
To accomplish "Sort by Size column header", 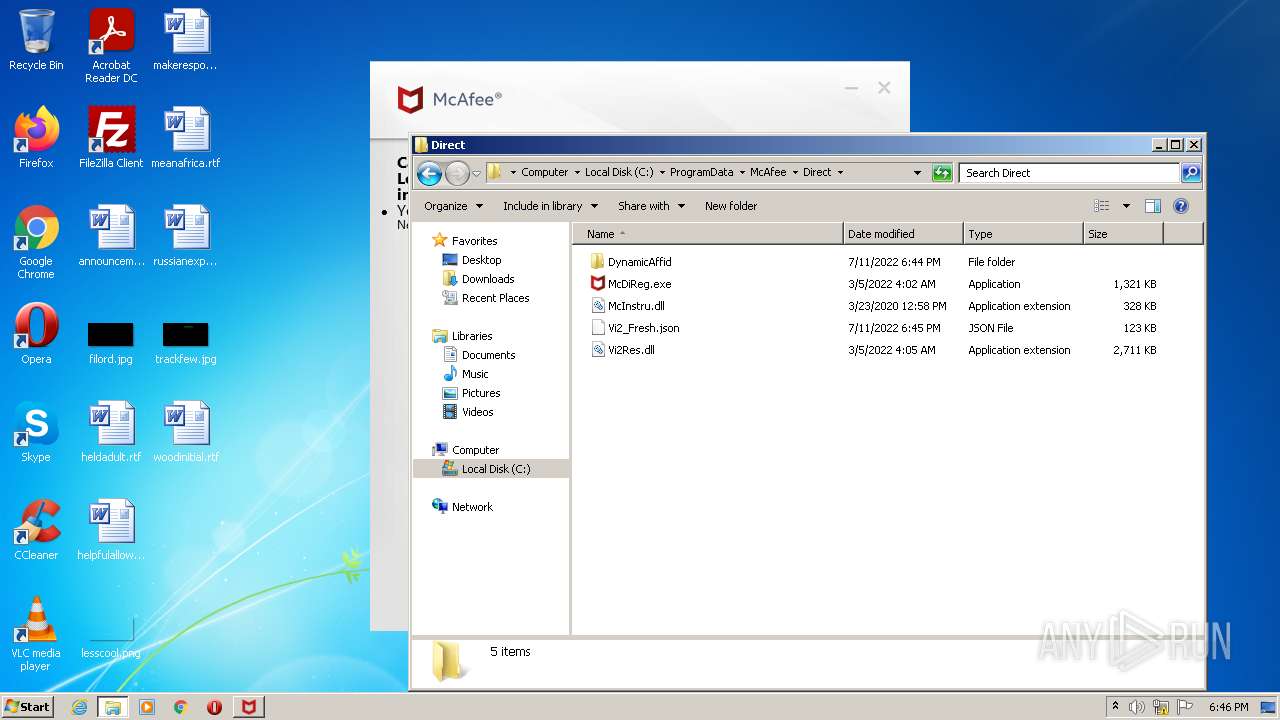I will tap(1123, 234).
